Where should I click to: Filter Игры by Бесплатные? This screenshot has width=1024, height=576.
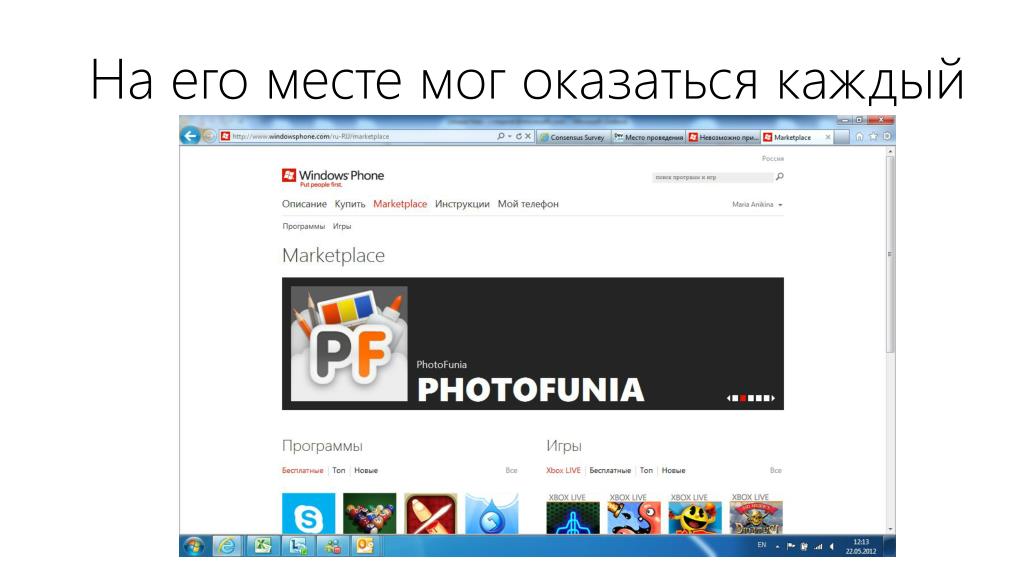[x=610, y=470]
